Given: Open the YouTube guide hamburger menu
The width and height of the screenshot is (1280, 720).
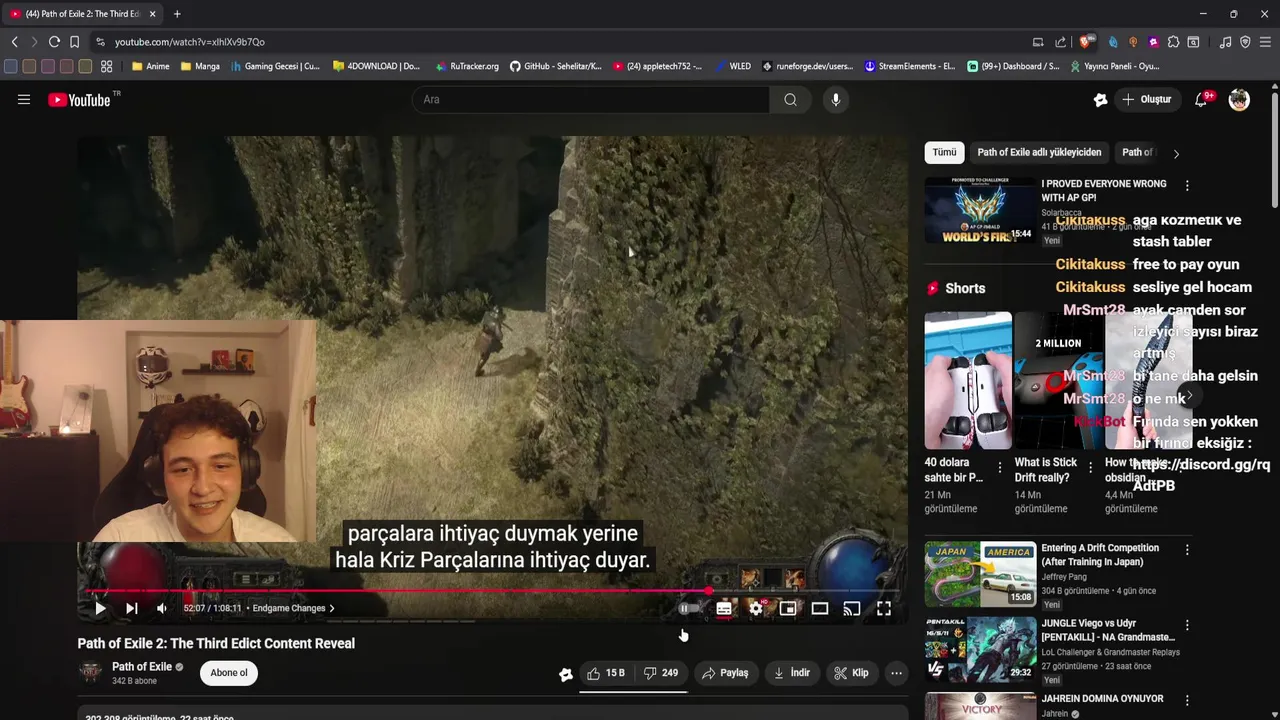Looking at the screenshot, I should pos(24,99).
